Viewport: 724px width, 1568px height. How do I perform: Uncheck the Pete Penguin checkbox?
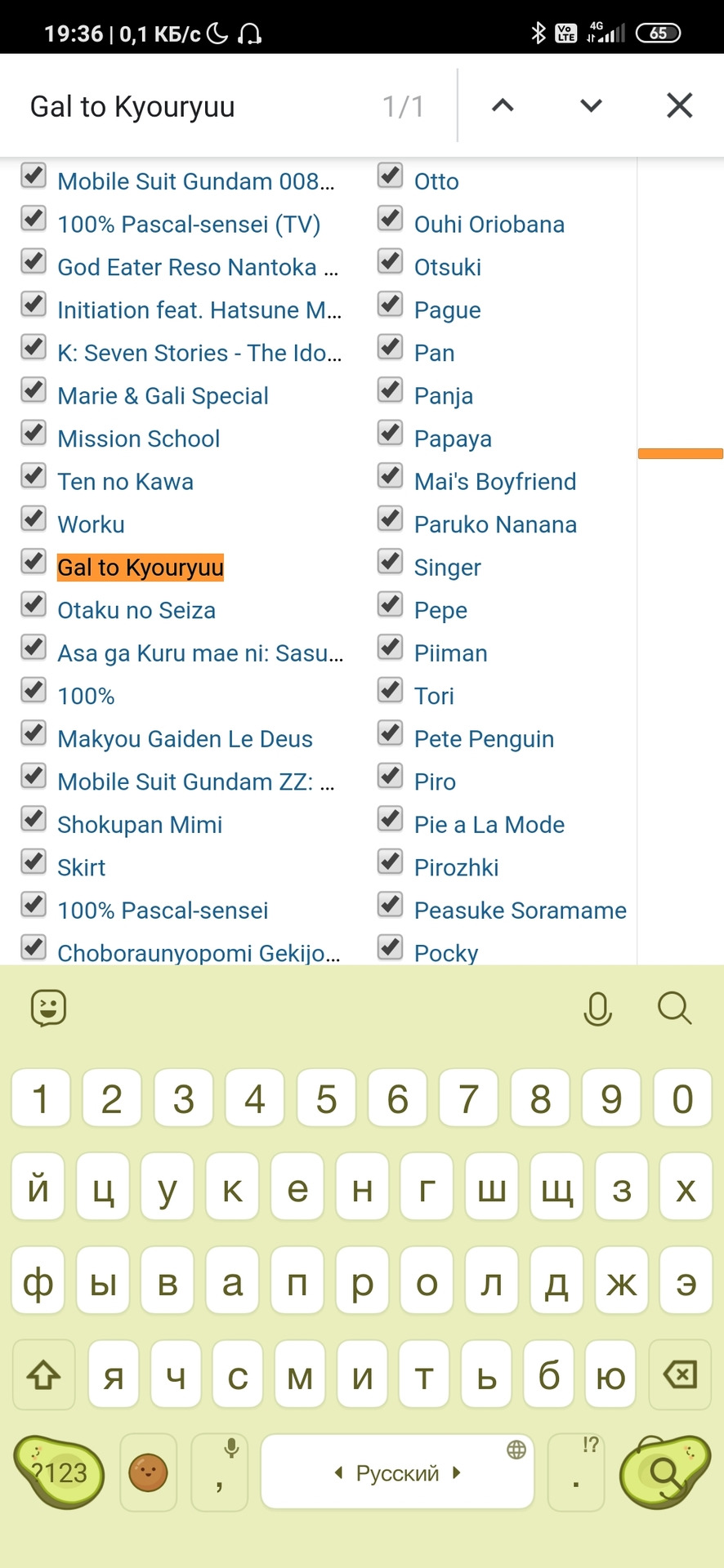tap(391, 733)
